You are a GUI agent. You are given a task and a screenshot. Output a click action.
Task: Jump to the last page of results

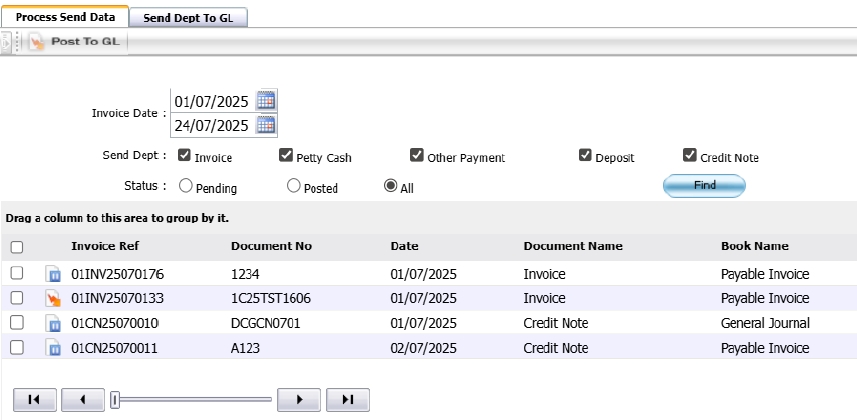click(x=348, y=400)
